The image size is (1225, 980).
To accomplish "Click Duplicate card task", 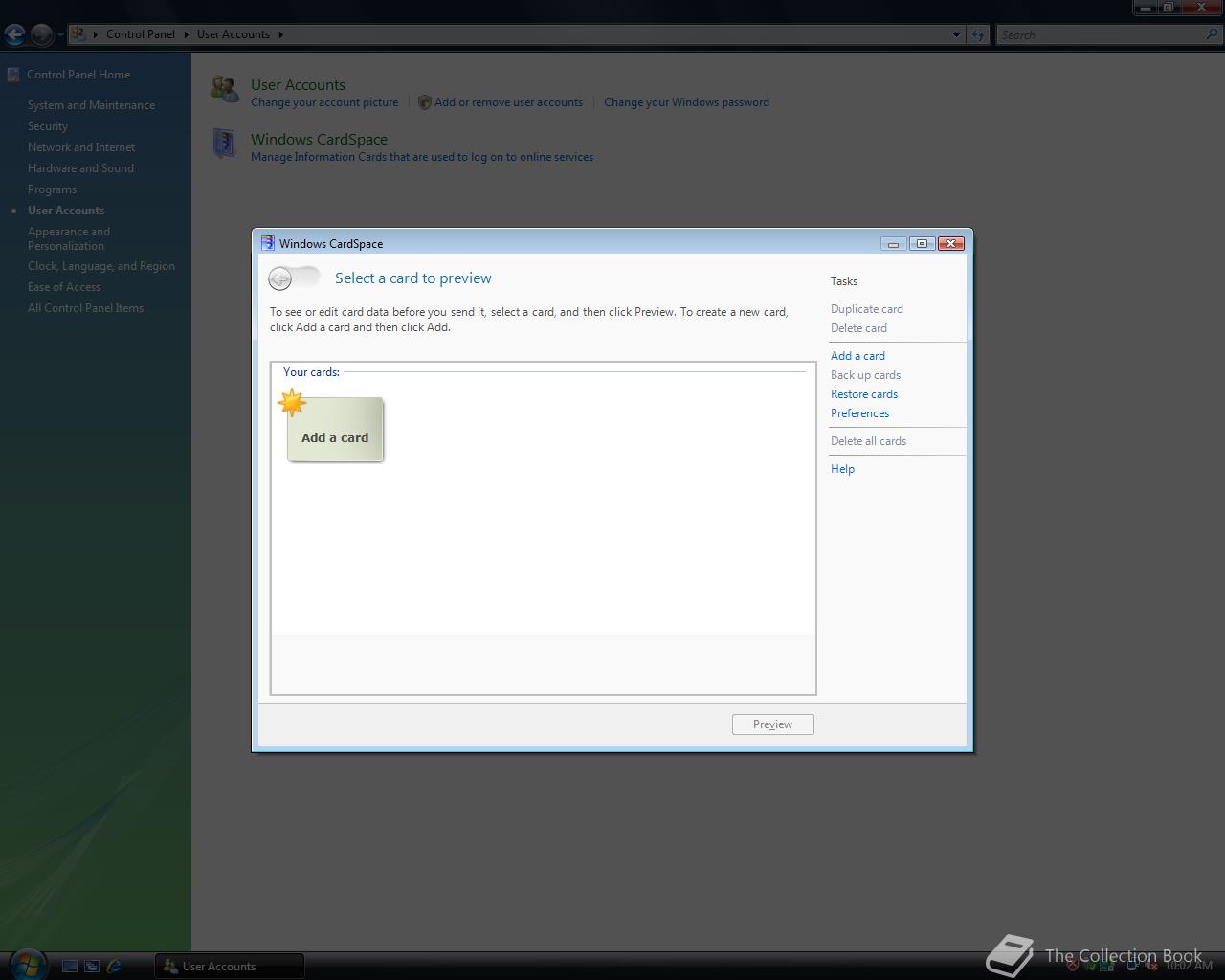I will [x=866, y=309].
